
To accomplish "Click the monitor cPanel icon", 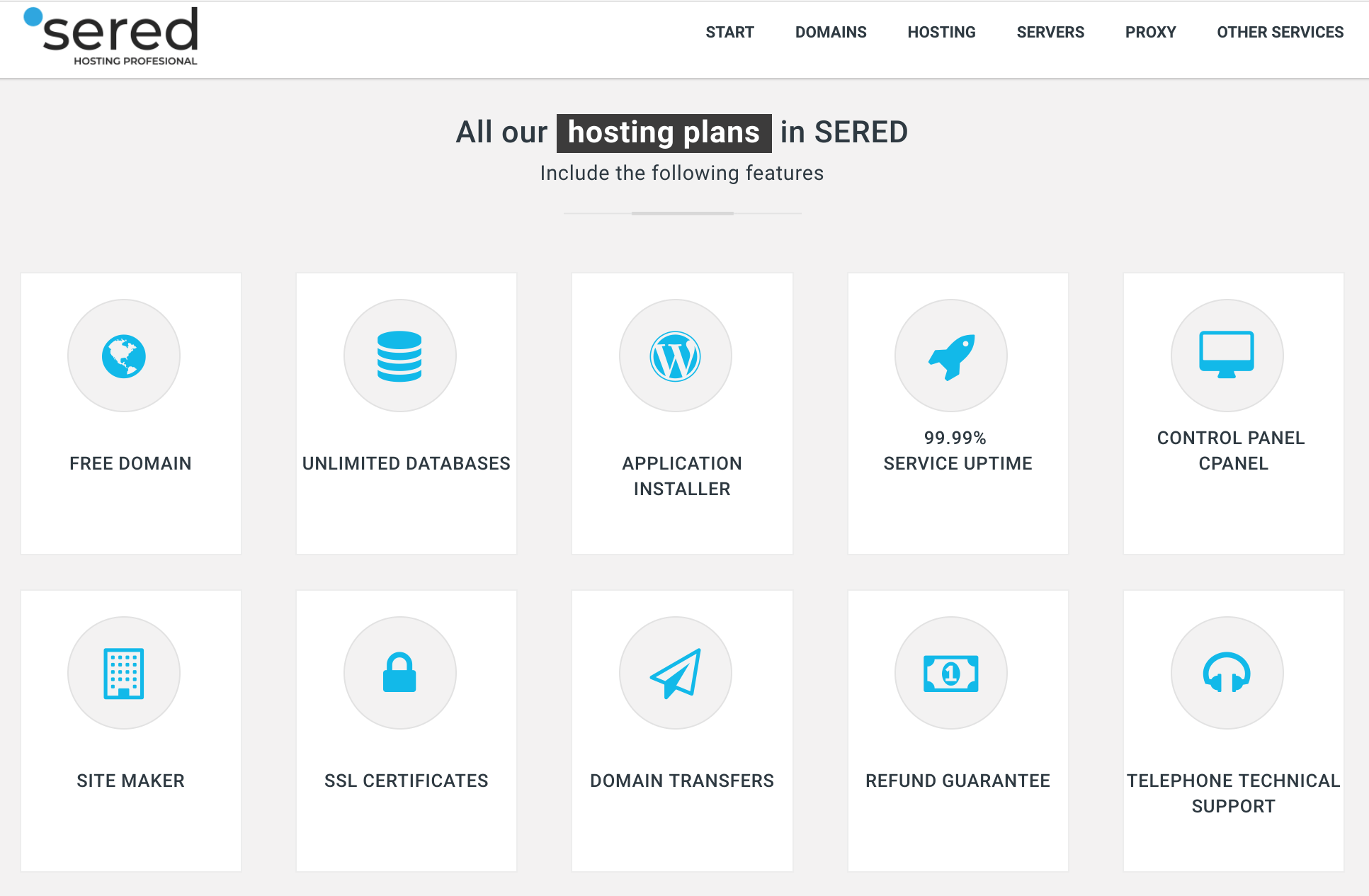I will tap(1227, 354).
